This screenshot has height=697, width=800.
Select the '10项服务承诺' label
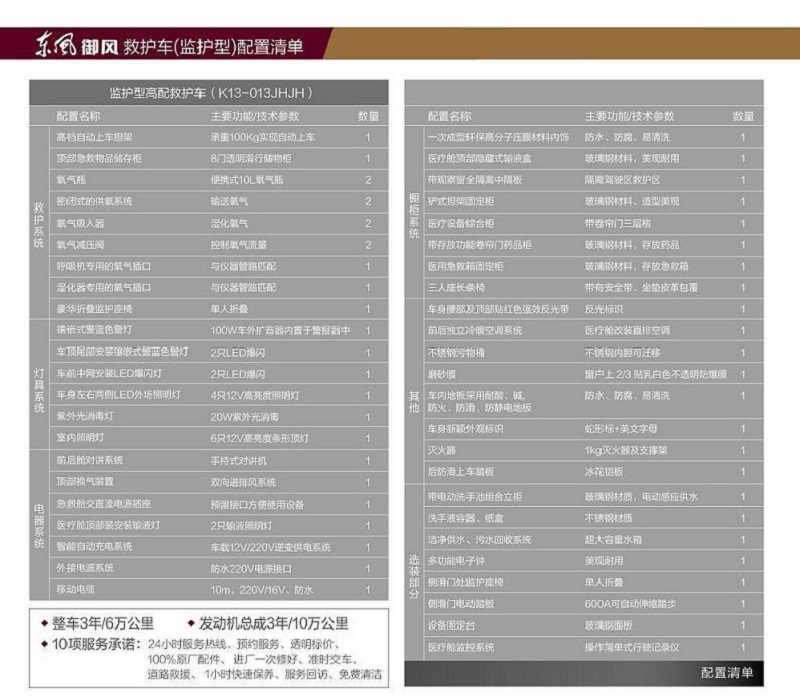(x=96, y=644)
